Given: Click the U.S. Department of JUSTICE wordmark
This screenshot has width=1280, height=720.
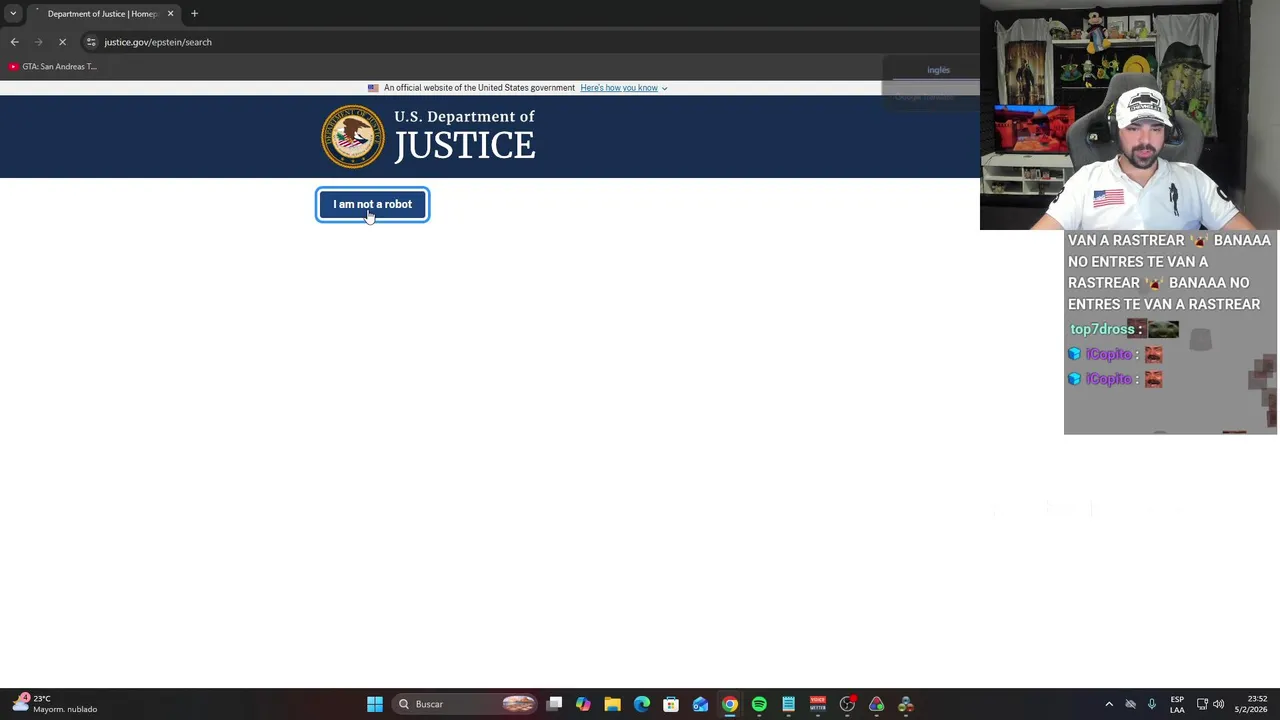Looking at the screenshot, I should pos(464,136).
